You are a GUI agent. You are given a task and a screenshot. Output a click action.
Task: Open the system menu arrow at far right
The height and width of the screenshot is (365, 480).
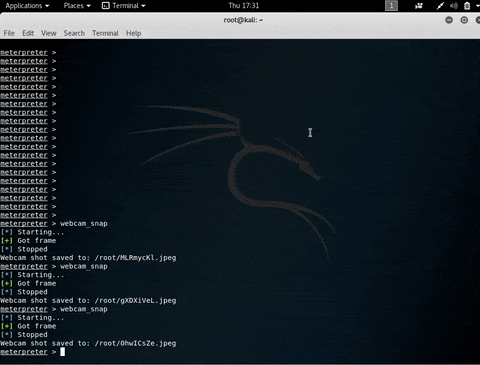[478, 6]
